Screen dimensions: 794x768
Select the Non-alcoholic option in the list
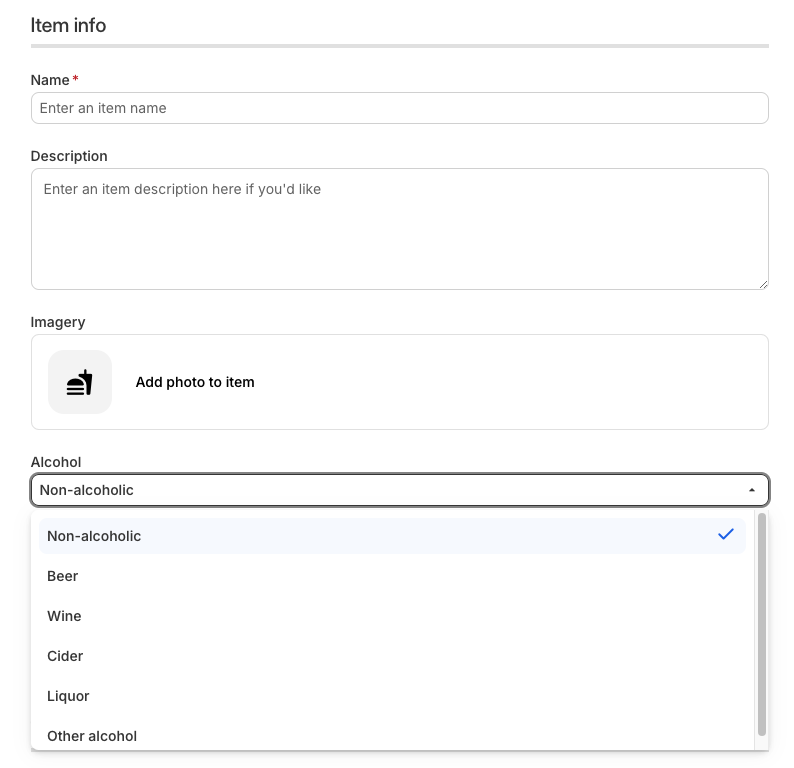(x=392, y=536)
